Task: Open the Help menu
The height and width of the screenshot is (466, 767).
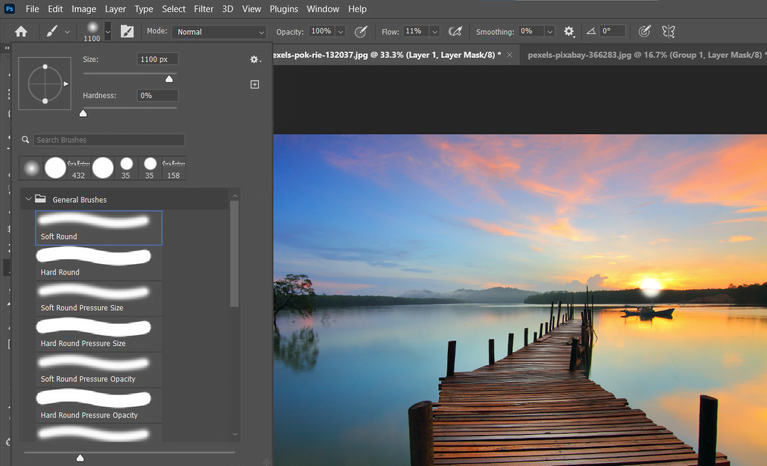Action: click(x=357, y=9)
